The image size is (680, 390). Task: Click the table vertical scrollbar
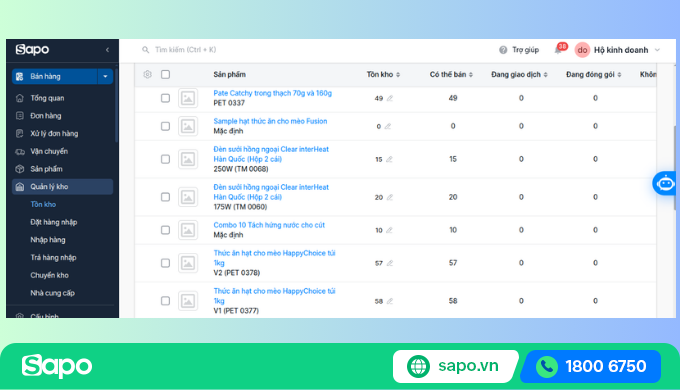point(675,169)
